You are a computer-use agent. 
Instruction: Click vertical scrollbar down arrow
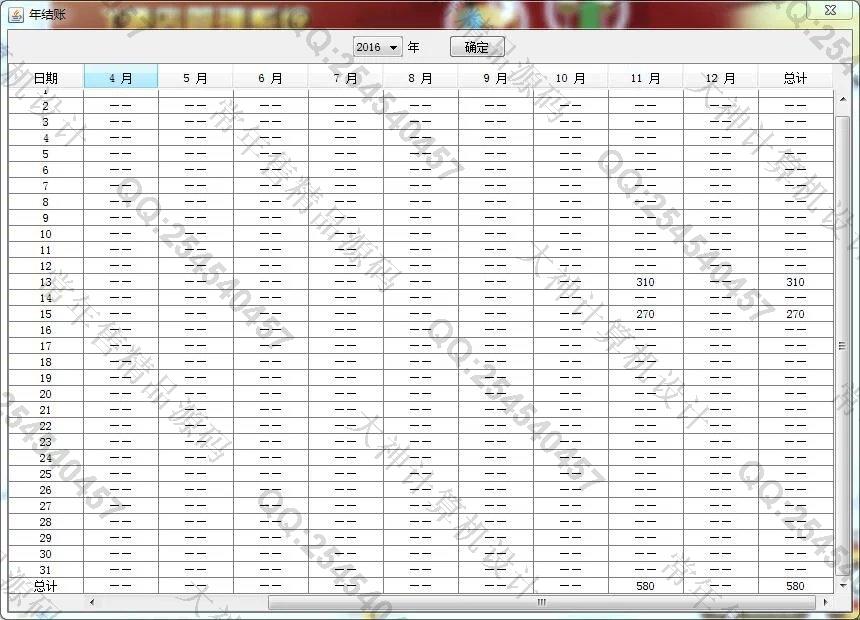coord(842,585)
